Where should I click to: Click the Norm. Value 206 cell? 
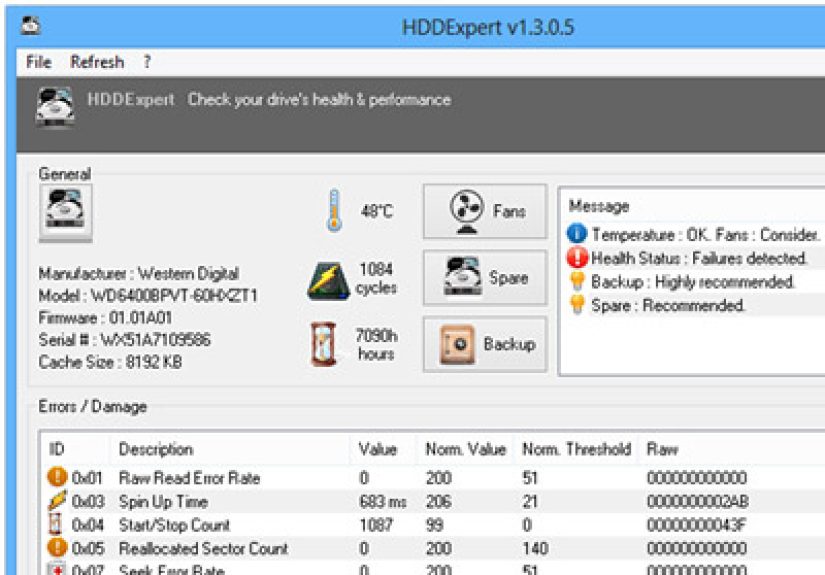[439, 501]
